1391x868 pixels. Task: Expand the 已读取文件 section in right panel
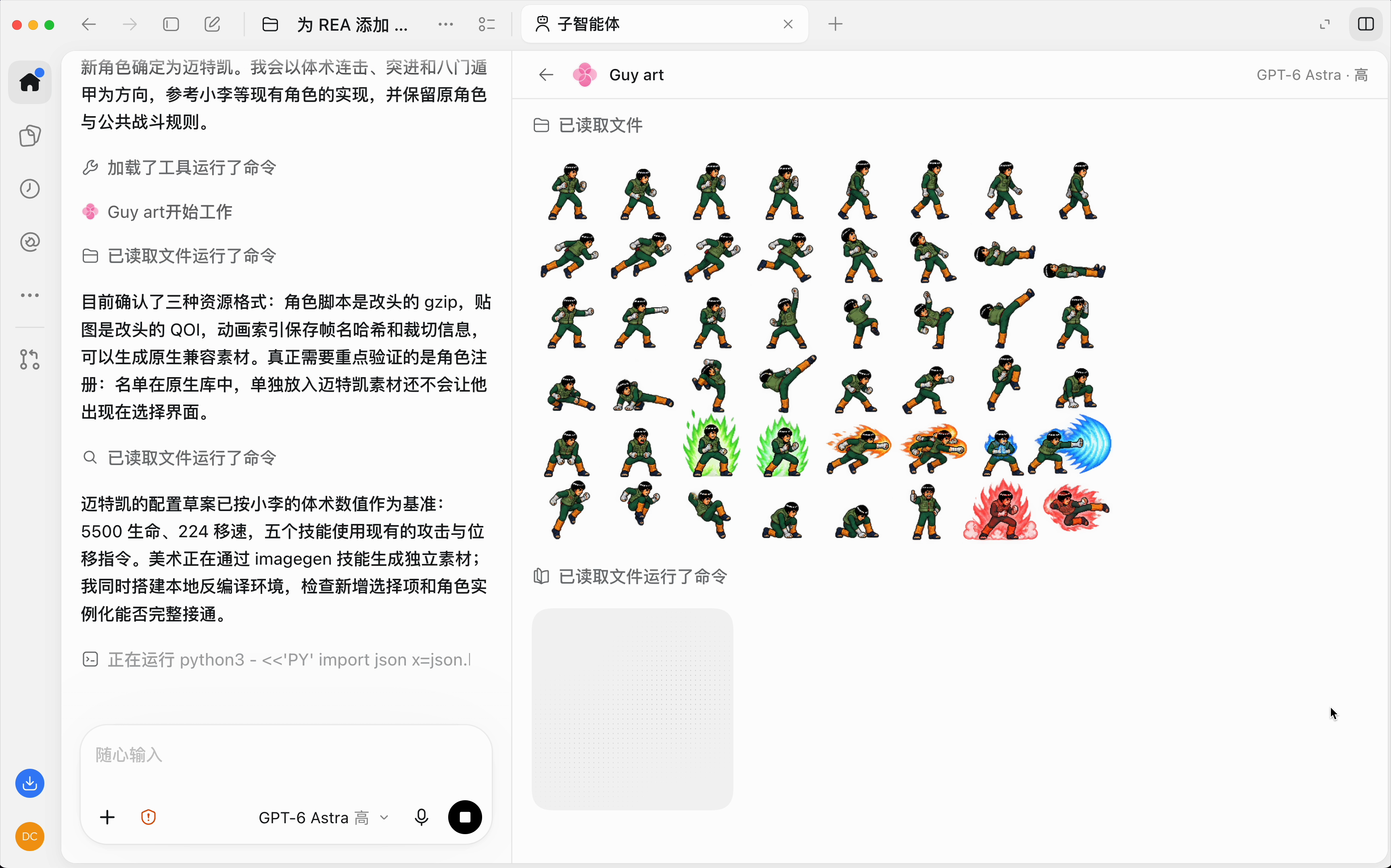click(x=588, y=125)
